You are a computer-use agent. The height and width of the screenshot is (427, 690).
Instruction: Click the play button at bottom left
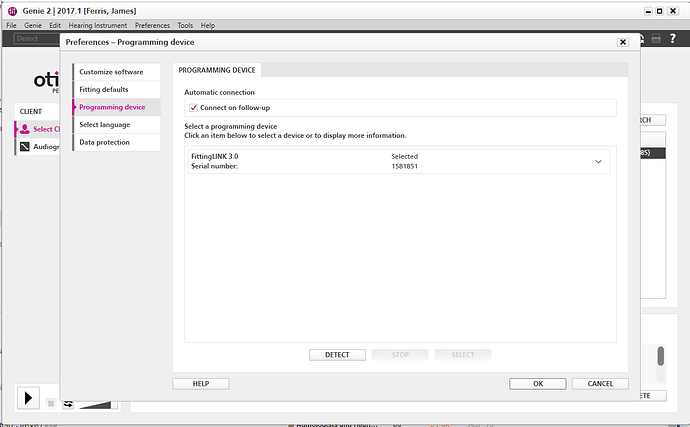tap(28, 398)
